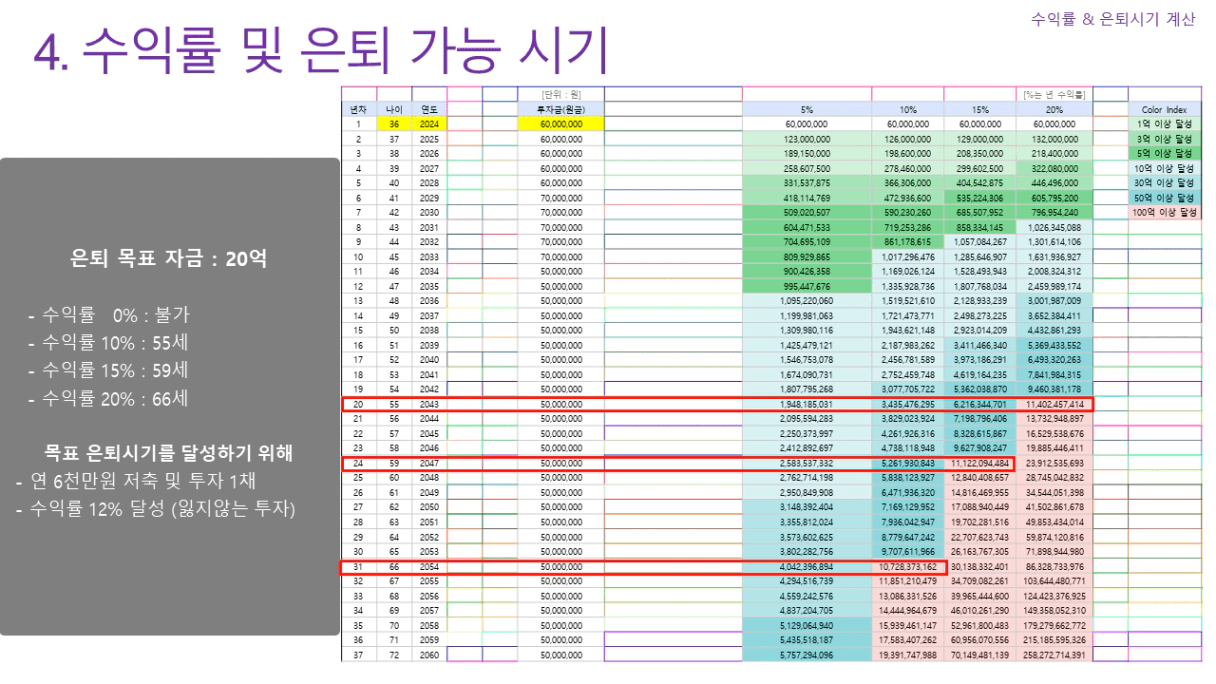Viewport: 1216px width, 684px height.
Task: Click the '1억 이상 달성' legend cell
Action: pyautogui.click(x=1165, y=124)
